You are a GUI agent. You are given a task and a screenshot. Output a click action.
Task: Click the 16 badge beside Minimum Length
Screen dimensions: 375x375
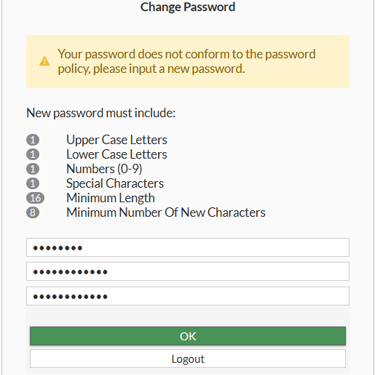(35, 198)
